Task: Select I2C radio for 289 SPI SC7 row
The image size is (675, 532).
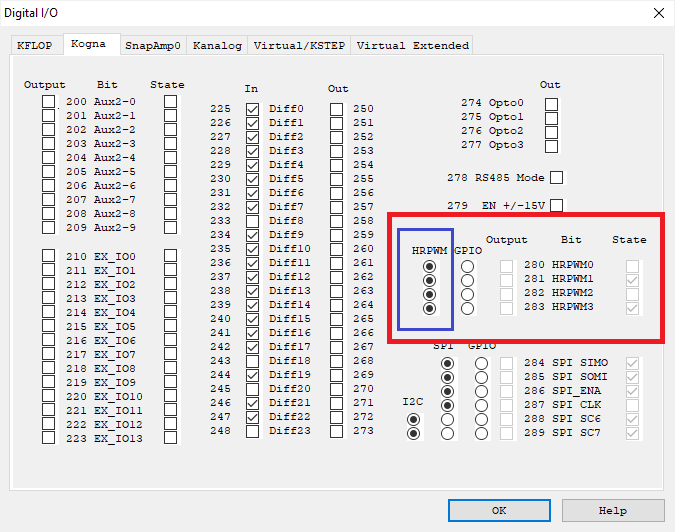Action: tap(413, 434)
